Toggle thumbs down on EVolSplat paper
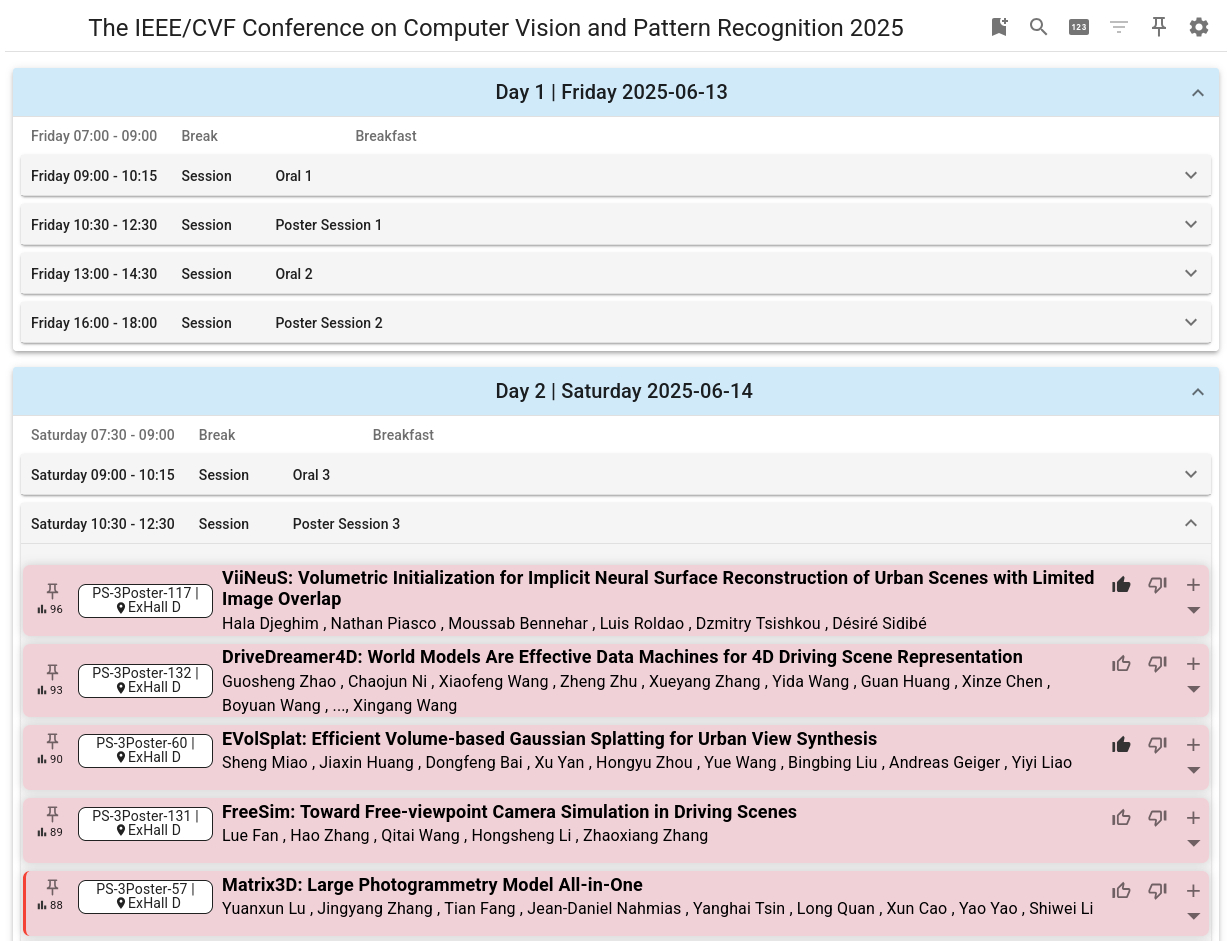Image resolution: width=1229 pixels, height=941 pixels. click(x=1157, y=745)
